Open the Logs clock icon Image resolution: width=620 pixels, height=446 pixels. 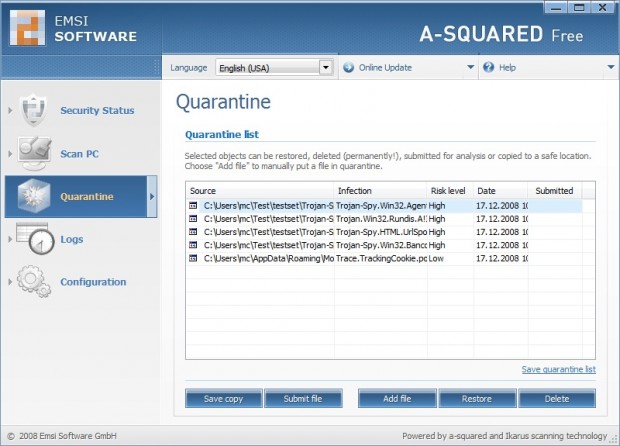[35, 238]
